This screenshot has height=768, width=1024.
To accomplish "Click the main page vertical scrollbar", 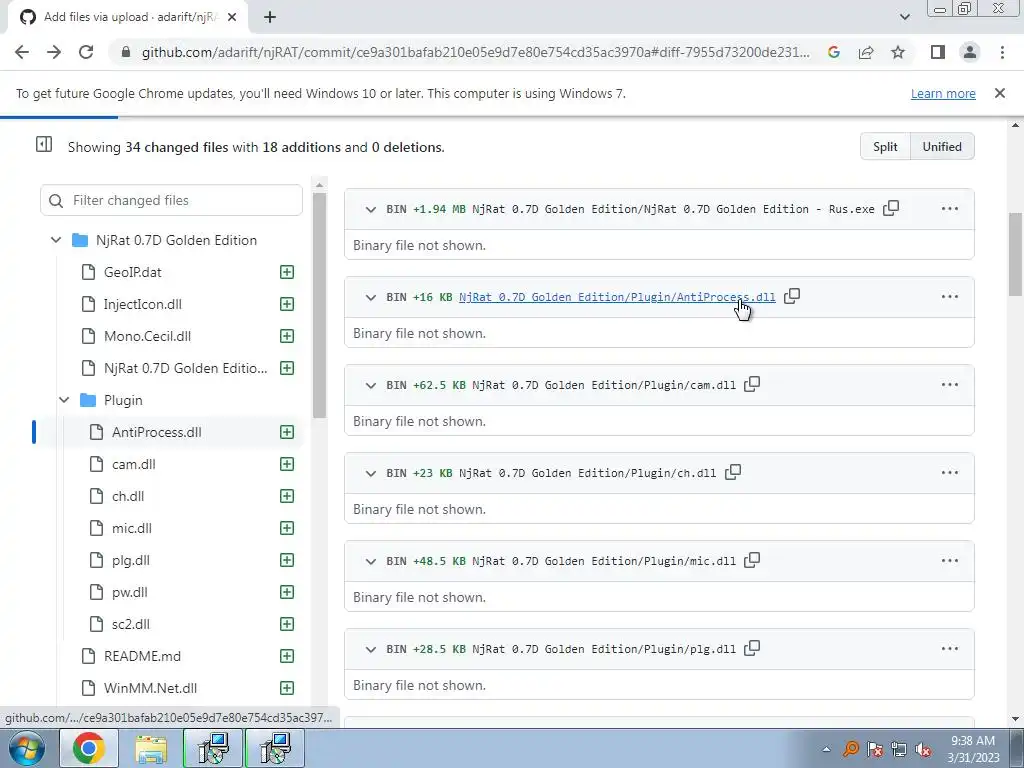I will (x=1016, y=255).
